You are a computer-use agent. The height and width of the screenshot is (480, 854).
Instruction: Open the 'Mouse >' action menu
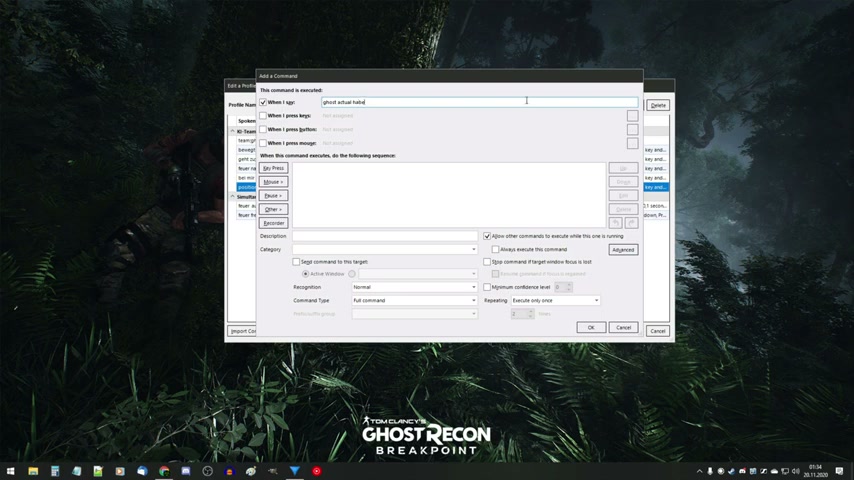pos(273,181)
